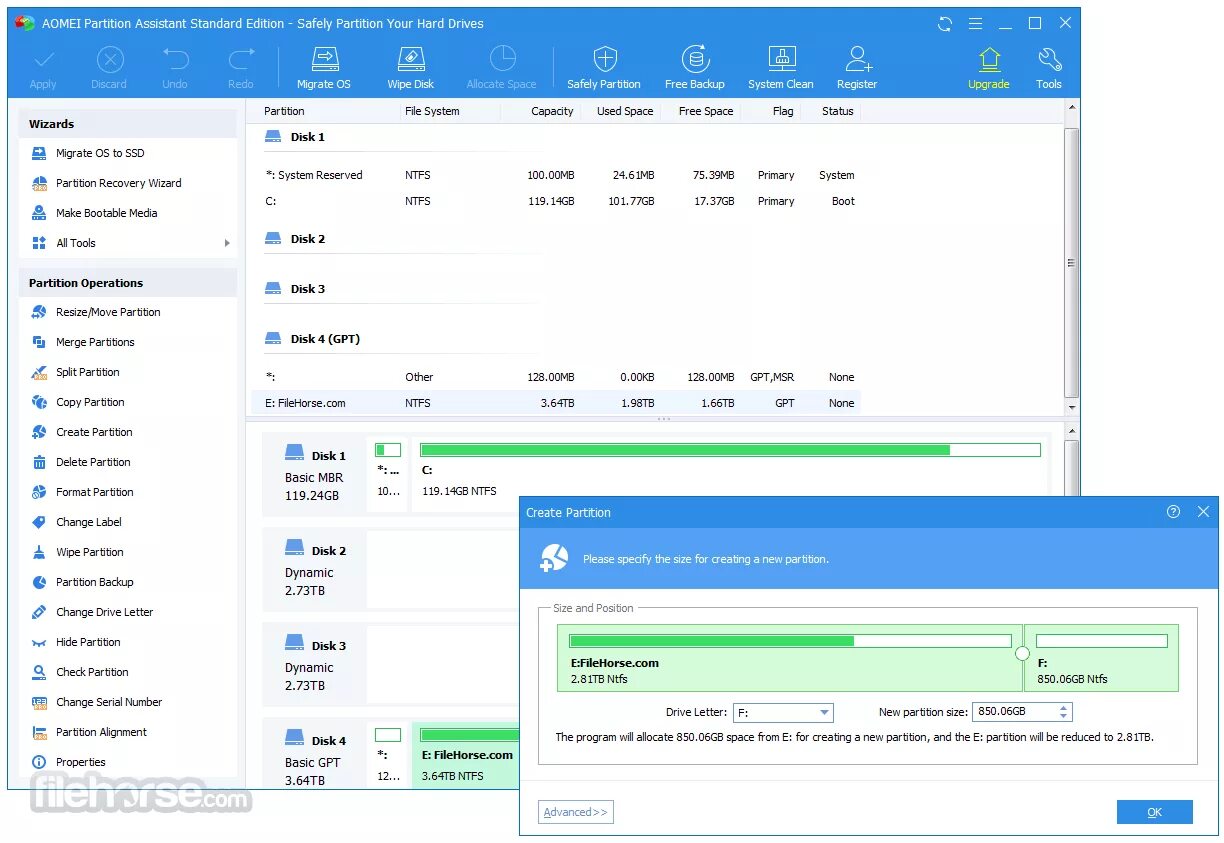1224x843 pixels.
Task: Click partition list vertical scrollbar
Action: pyautogui.click(x=1072, y=263)
